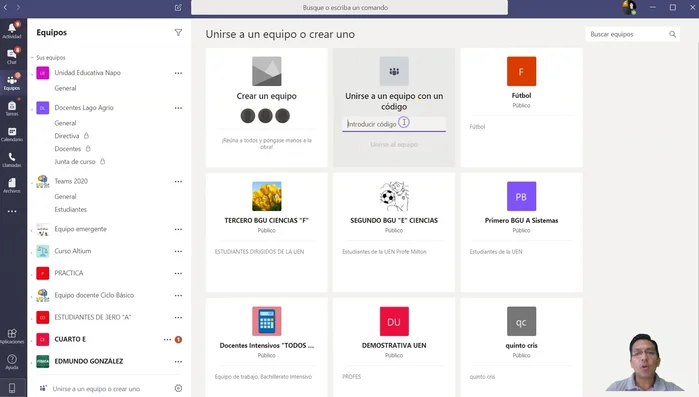
Task: Open more options for PRACTICA team
Action: (178, 273)
